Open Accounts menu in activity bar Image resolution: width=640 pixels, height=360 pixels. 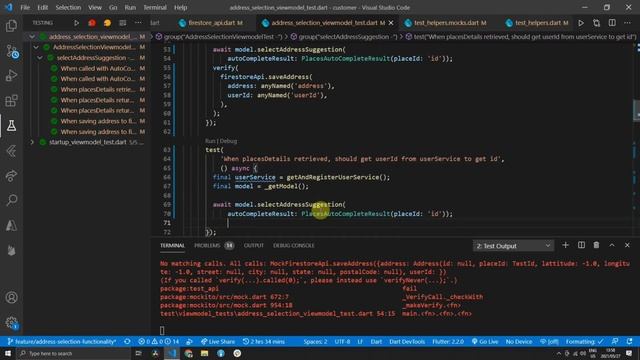click(11, 298)
